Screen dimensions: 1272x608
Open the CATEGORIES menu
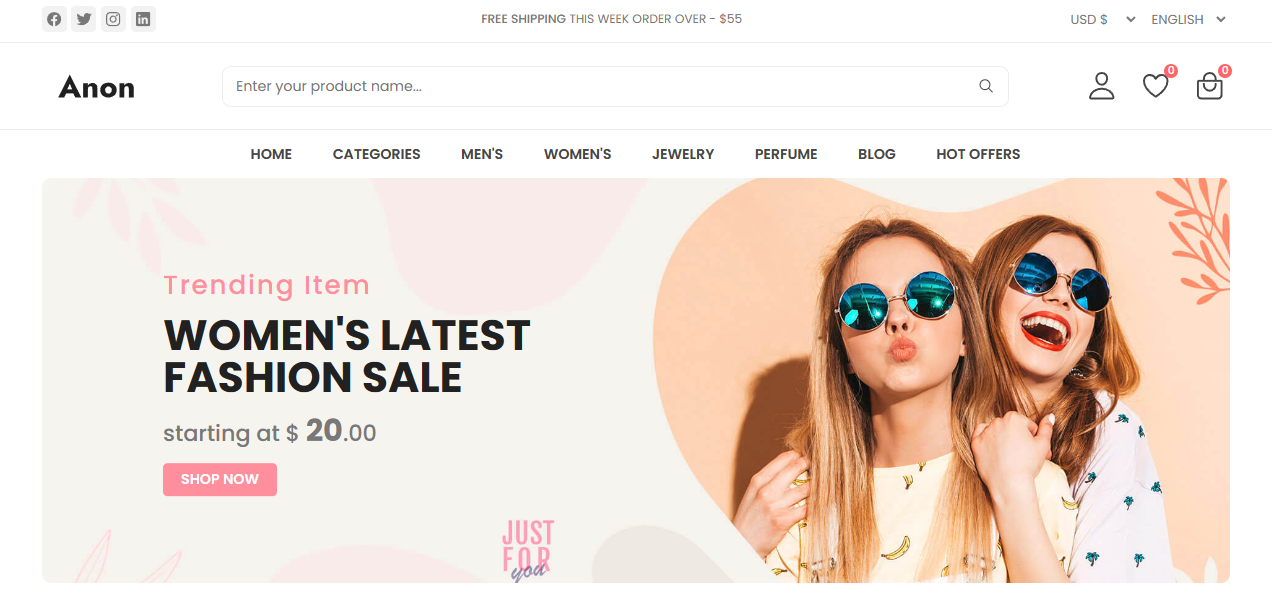(x=377, y=154)
